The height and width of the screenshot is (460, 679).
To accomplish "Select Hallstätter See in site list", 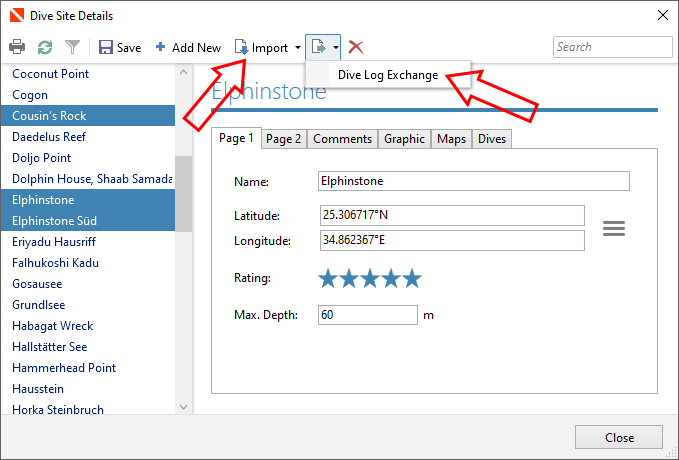I will point(88,347).
